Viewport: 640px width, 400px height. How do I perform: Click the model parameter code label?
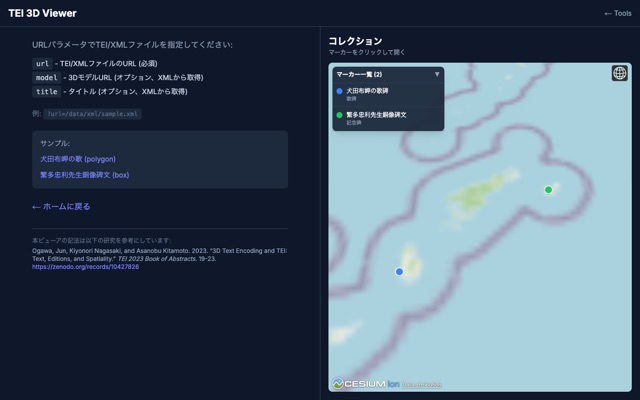[x=47, y=78]
